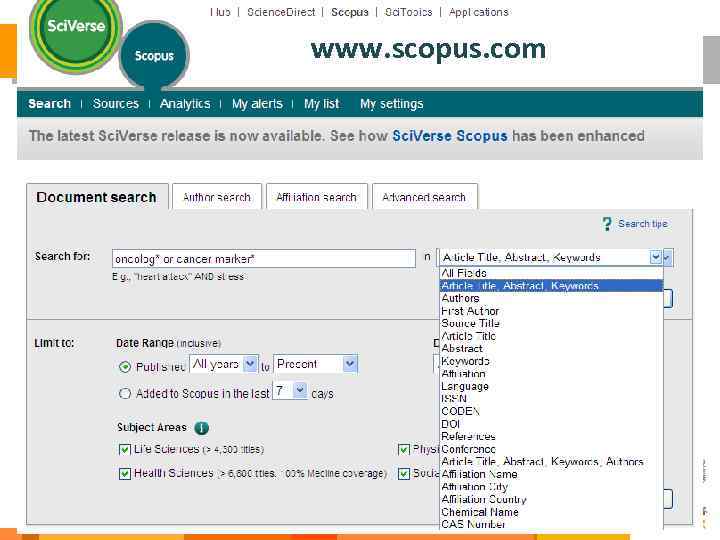
Task: Select Affiliation City in field list
Action: tap(551, 487)
